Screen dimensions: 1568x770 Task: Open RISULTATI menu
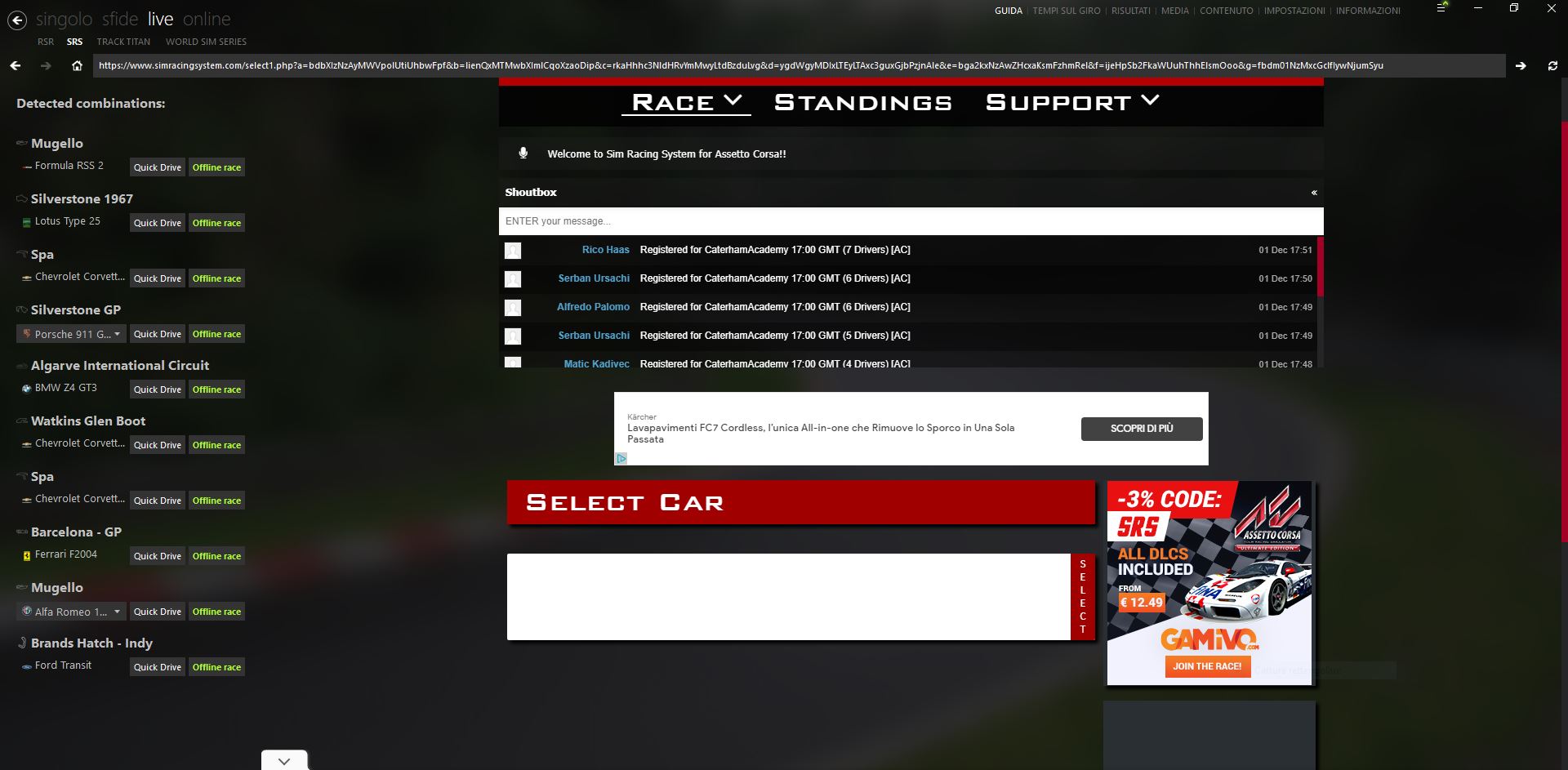coord(1131,11)
